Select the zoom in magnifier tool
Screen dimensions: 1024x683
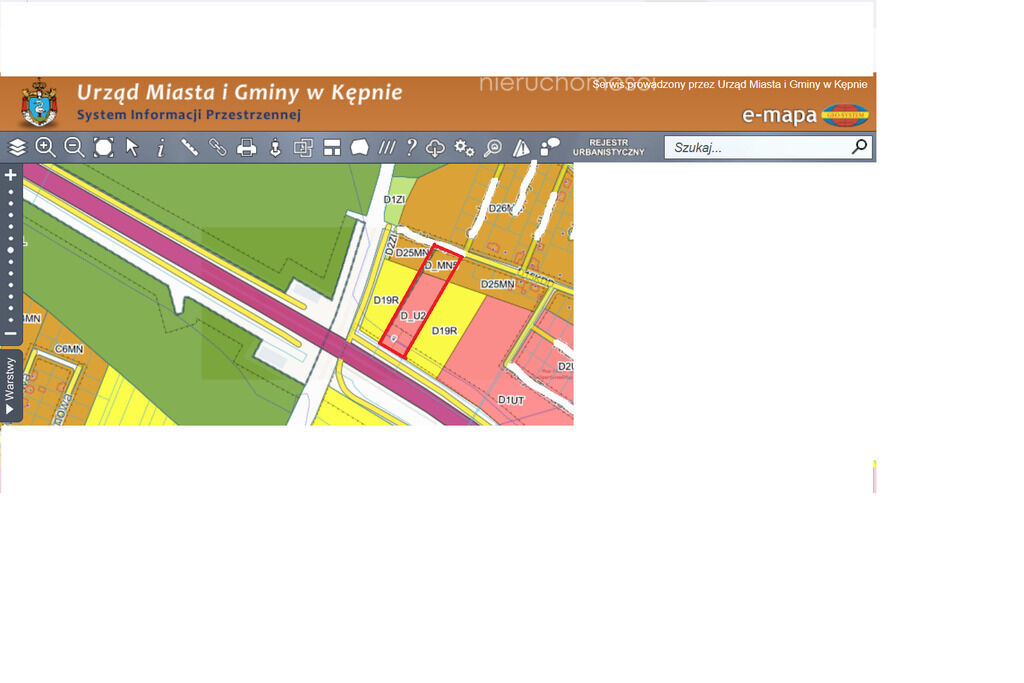coord(45,148)
